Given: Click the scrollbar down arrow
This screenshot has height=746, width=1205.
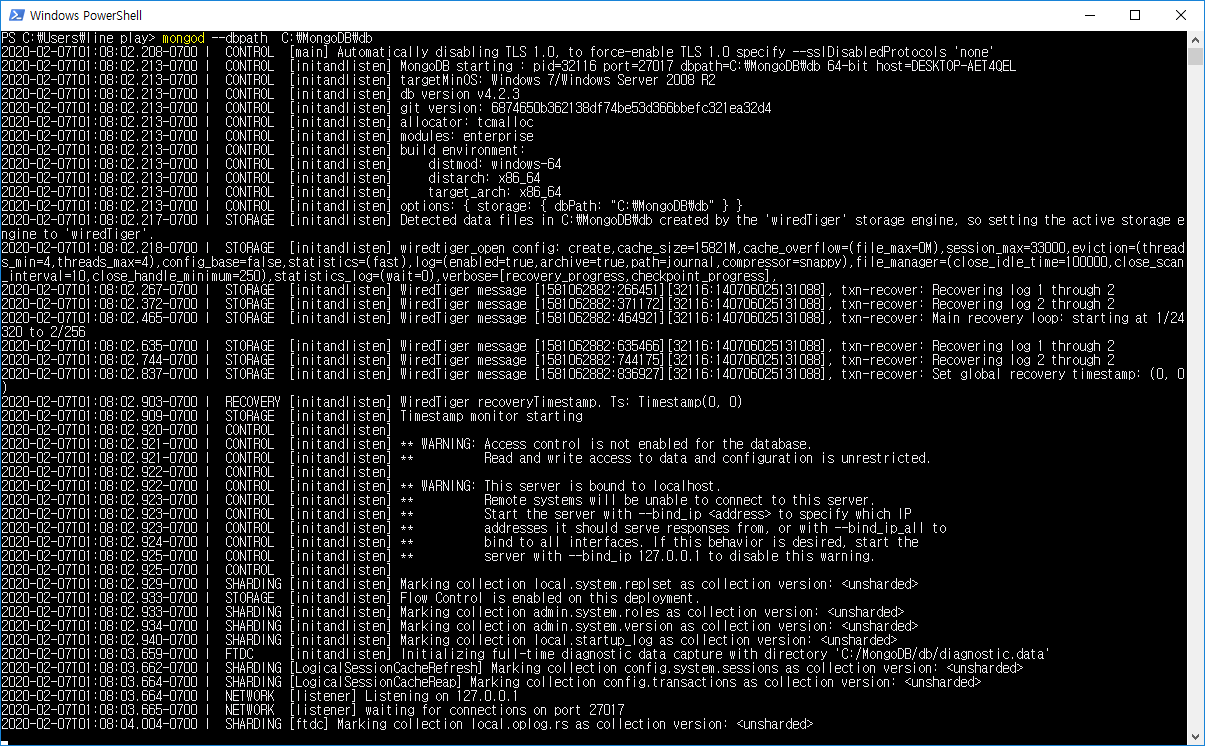Looking at the screenshot, I should tap(1195, 737).
